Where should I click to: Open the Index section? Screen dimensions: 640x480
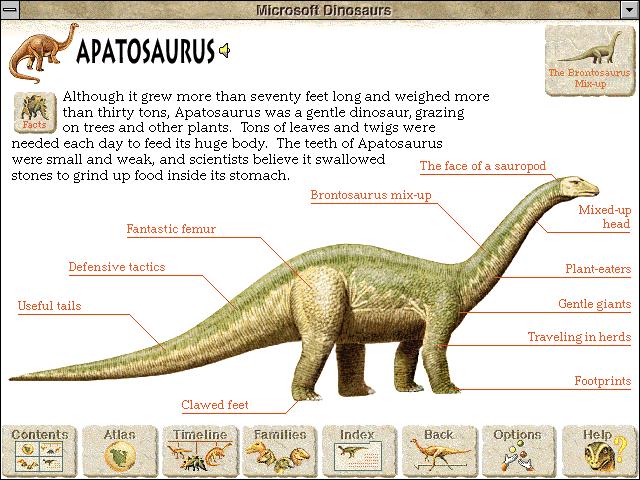(x=359, y=449)
